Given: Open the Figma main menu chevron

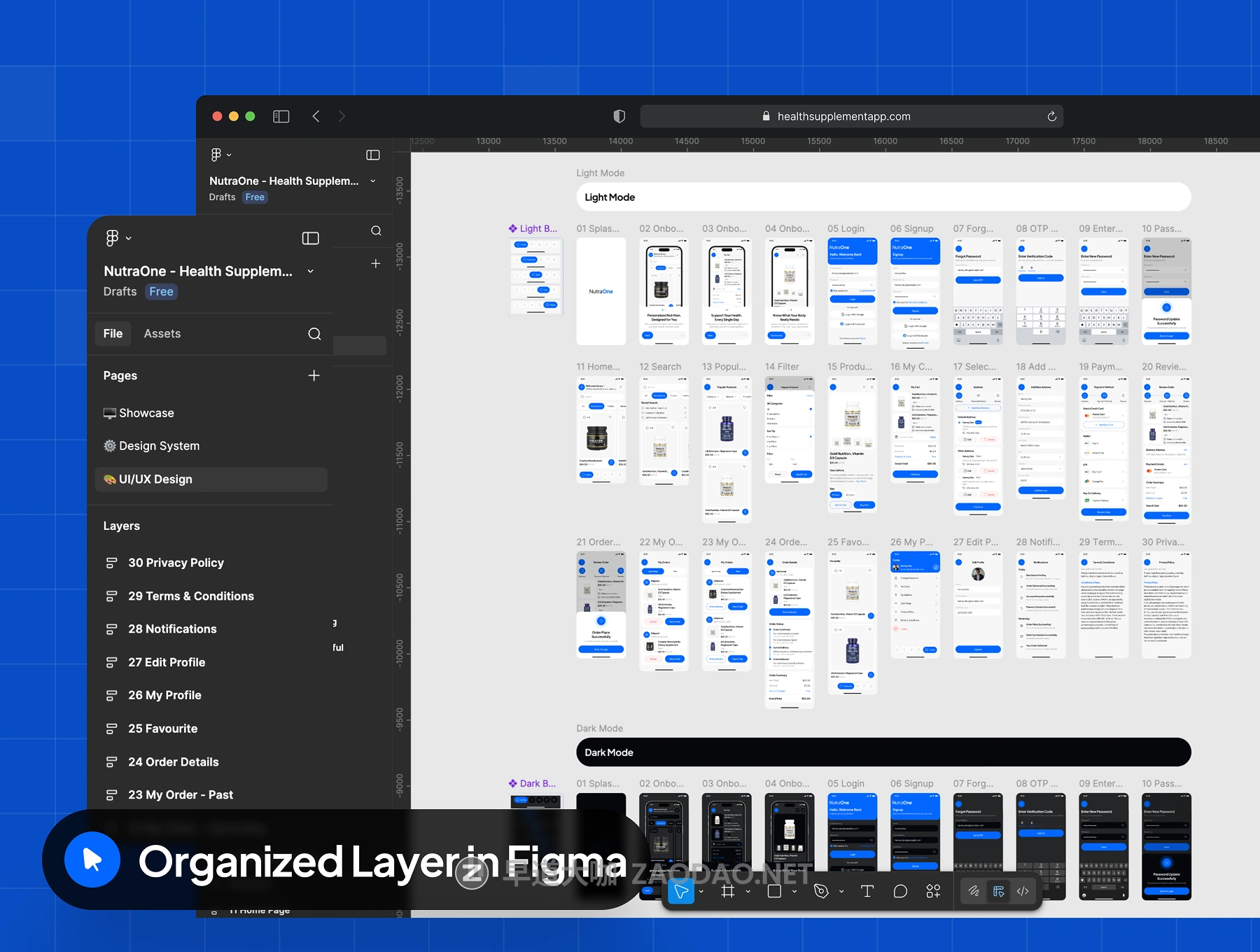Looking at the screenshot, I should point(129,239).
